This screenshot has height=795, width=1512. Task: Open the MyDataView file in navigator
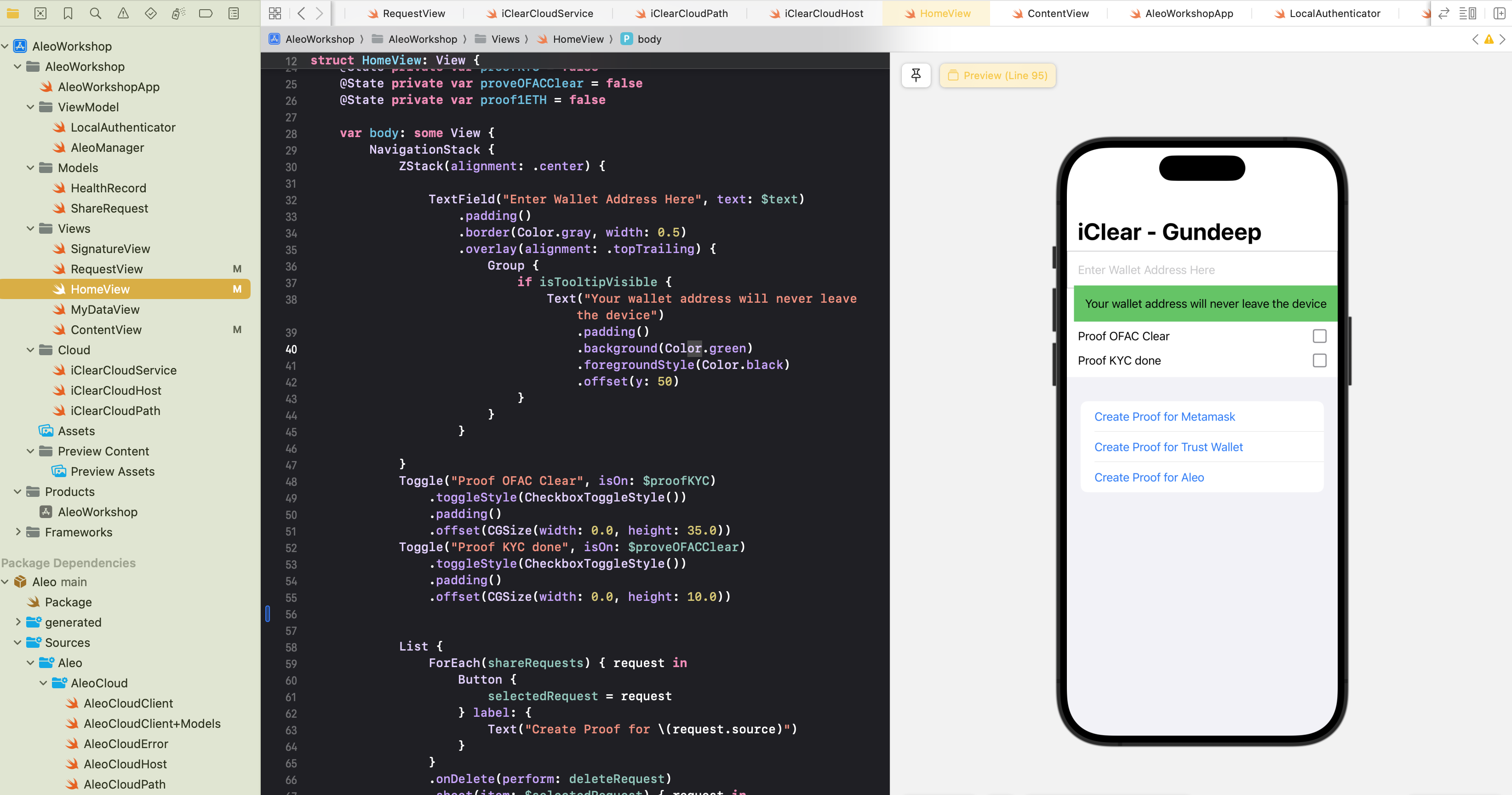click(x=104, y=310)
